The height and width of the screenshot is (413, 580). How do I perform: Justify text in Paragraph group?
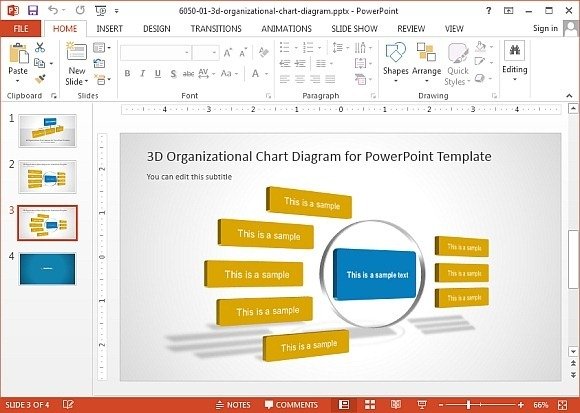[x=330, y=79]
